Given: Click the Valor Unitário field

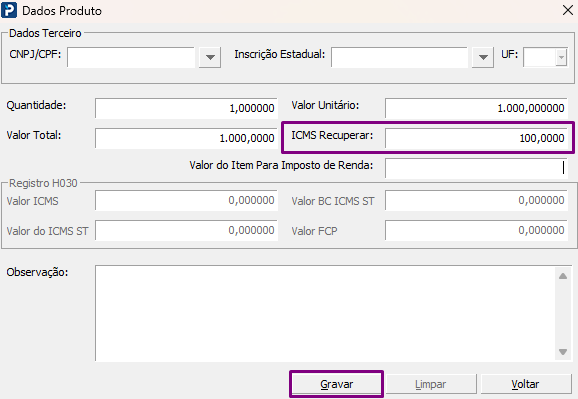Looking at the screenshot, I should [476, 108].
